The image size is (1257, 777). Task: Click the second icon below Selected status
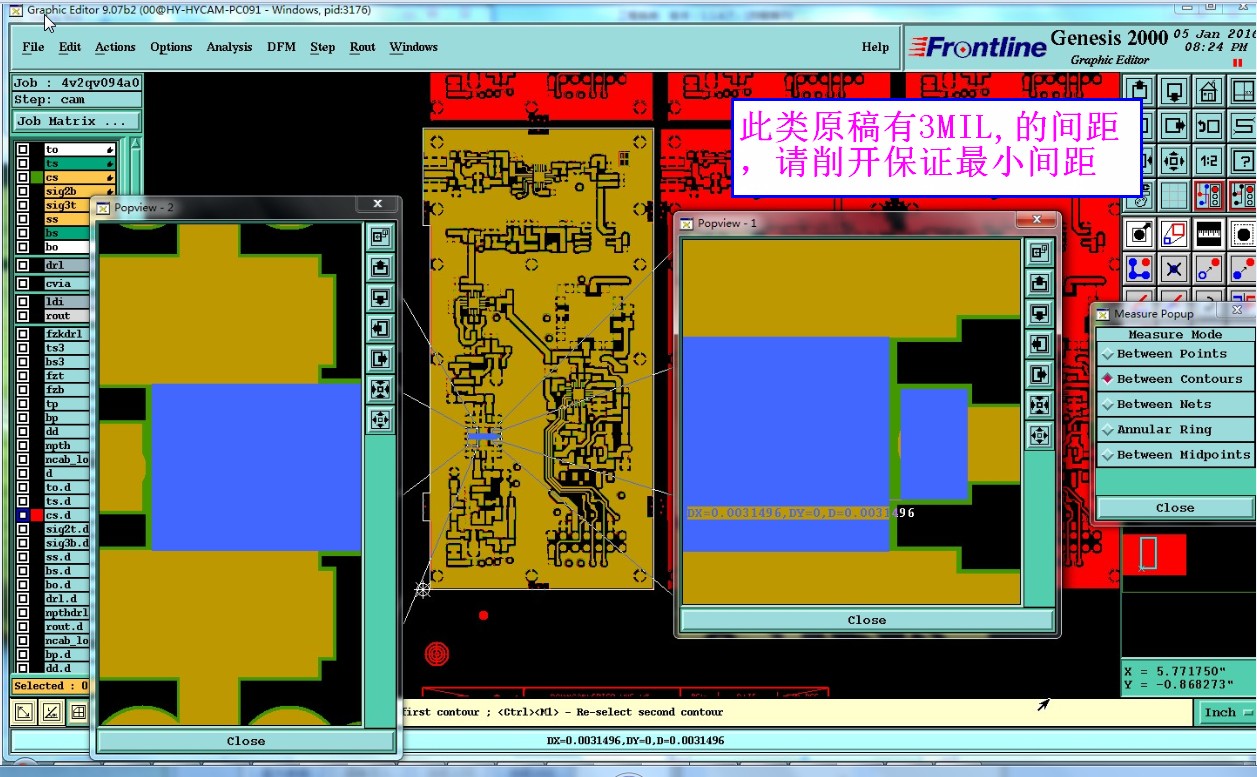[51, 712]
